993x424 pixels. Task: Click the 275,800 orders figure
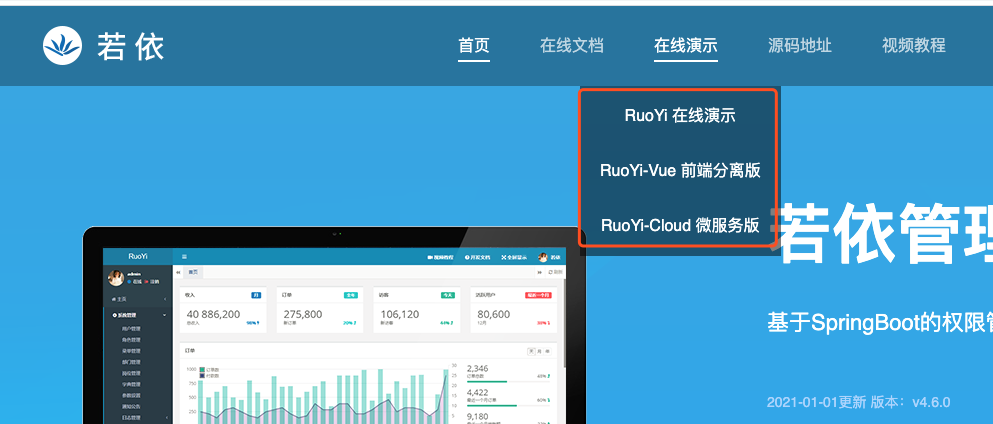coord(303,314)
